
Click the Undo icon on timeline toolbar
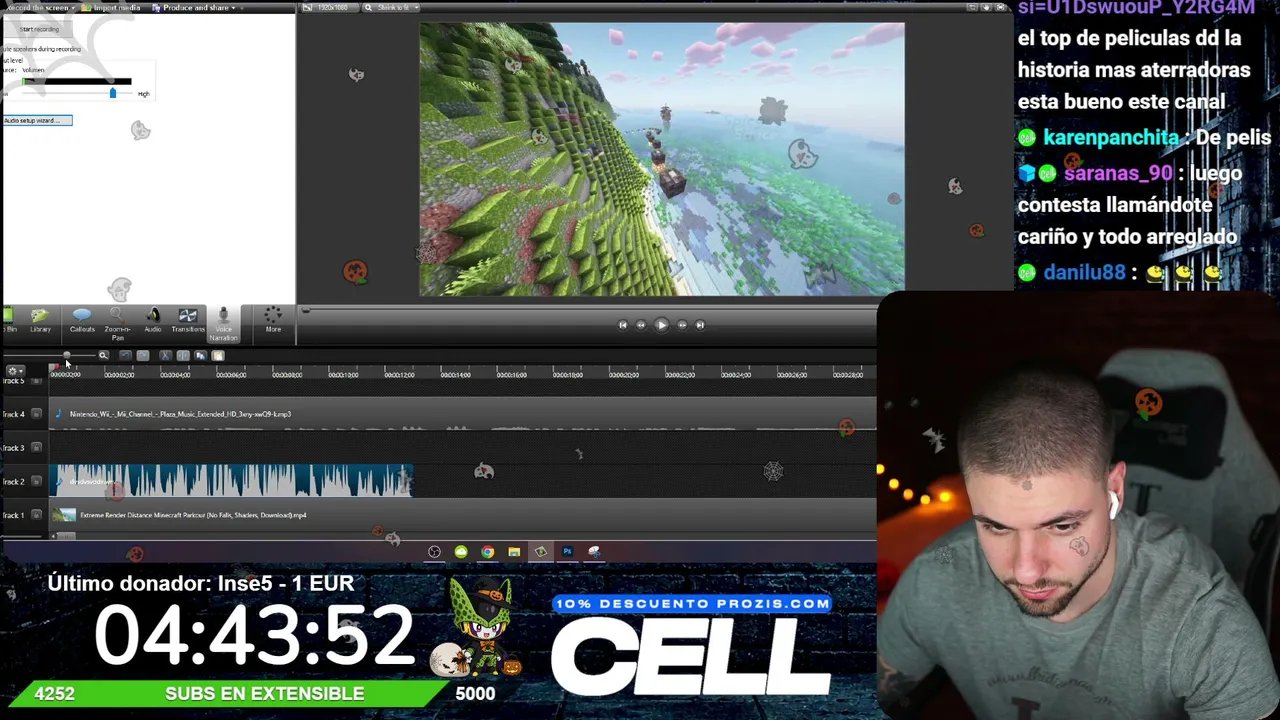tap(125, 355)
